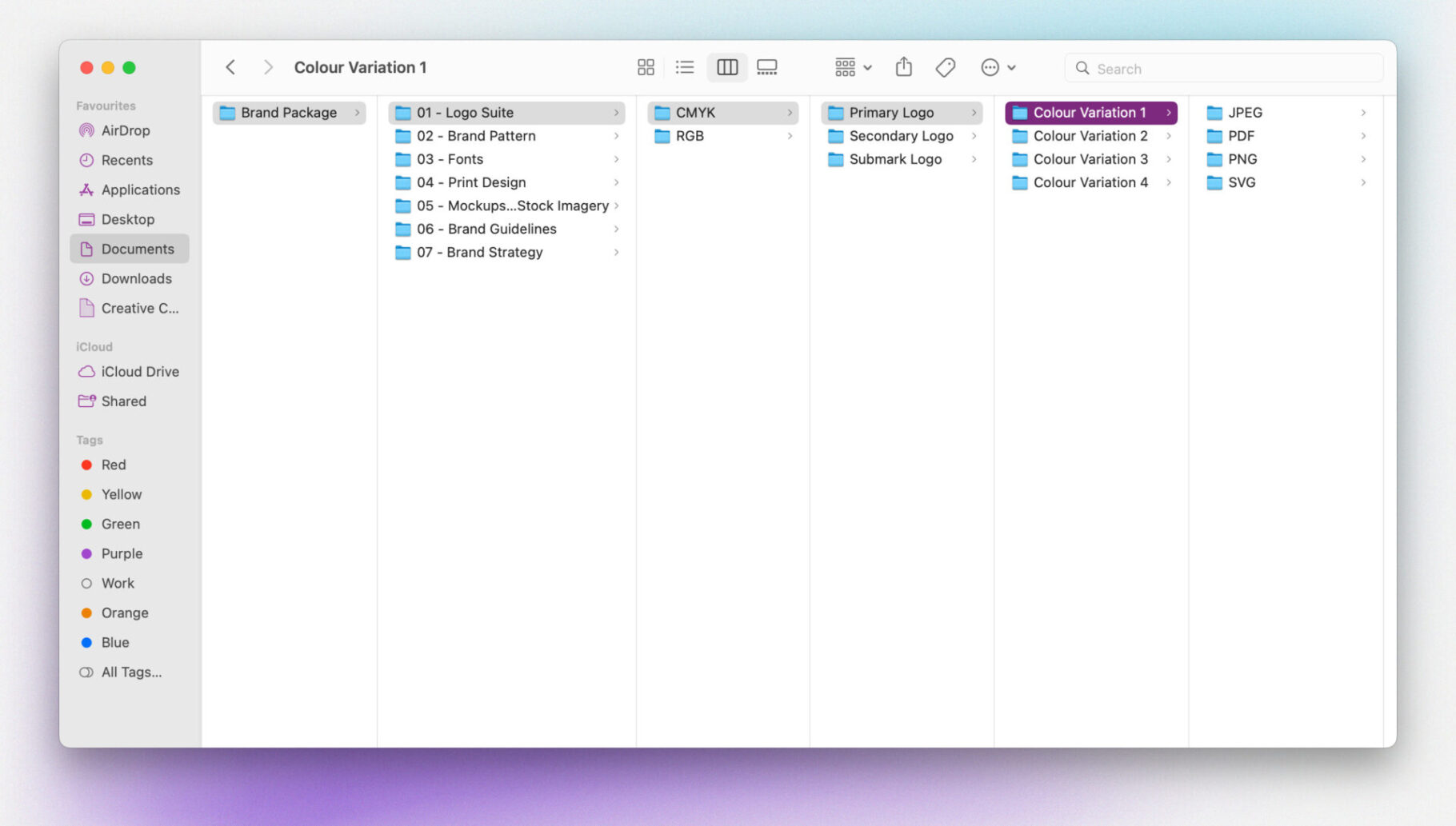Open AirDrop in the sidebar
The width and height of the screenshot is (1456, 826).
(x=130, y=130)
